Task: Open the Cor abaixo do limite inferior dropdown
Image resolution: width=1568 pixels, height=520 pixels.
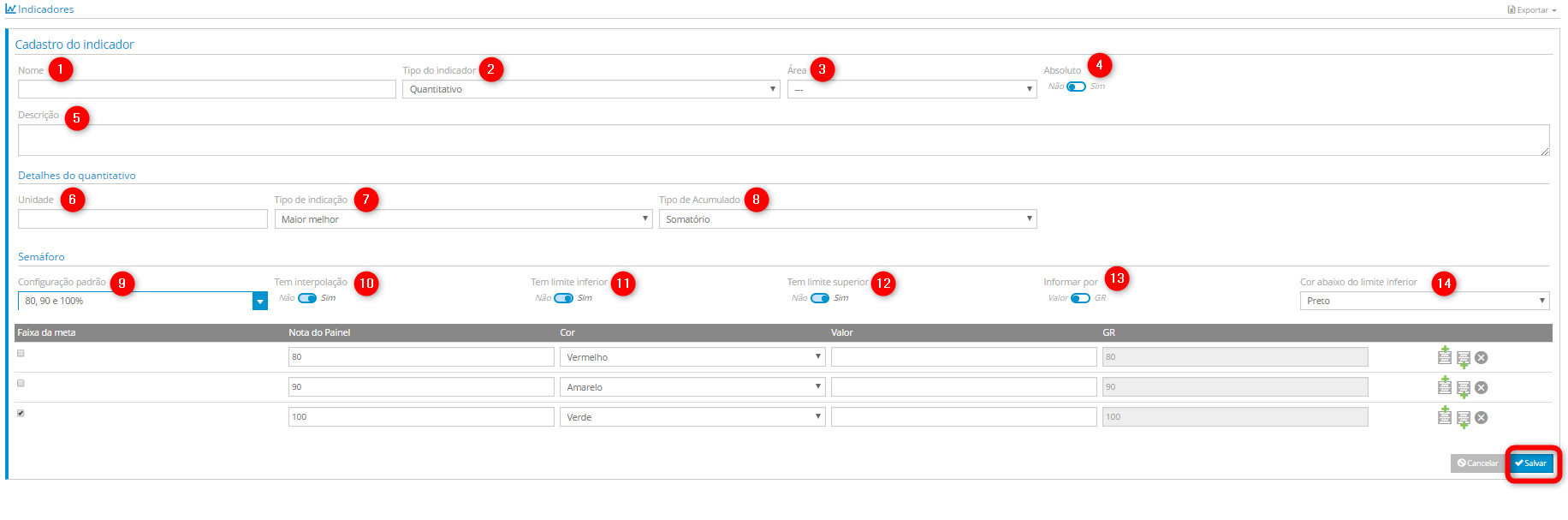Action: [1425, 301]
